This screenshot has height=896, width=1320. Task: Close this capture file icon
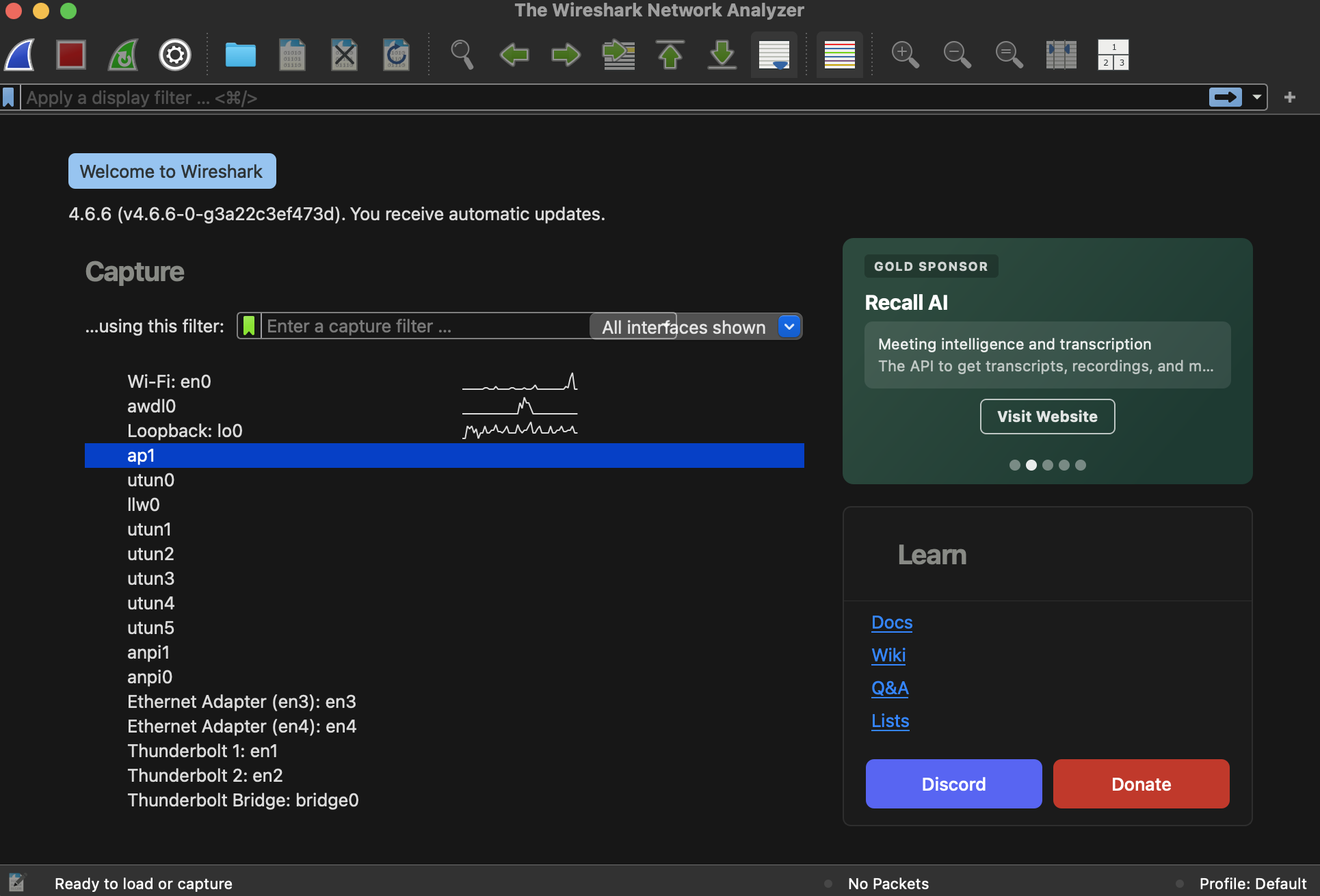(x=345, y=55)
